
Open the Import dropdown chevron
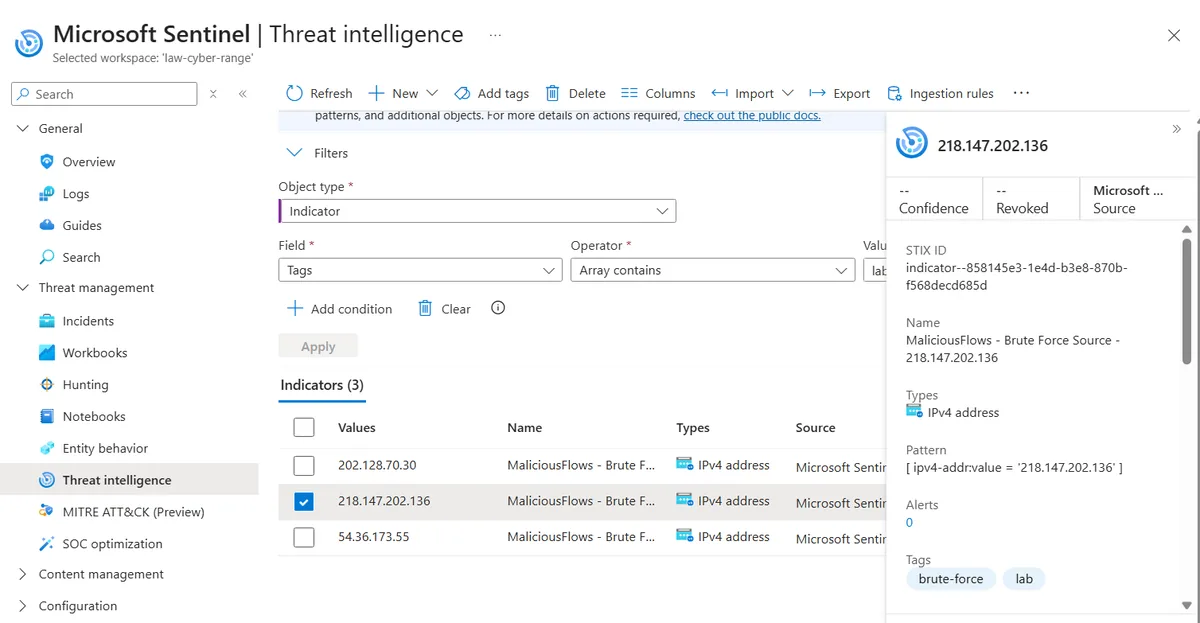point(788,93)
